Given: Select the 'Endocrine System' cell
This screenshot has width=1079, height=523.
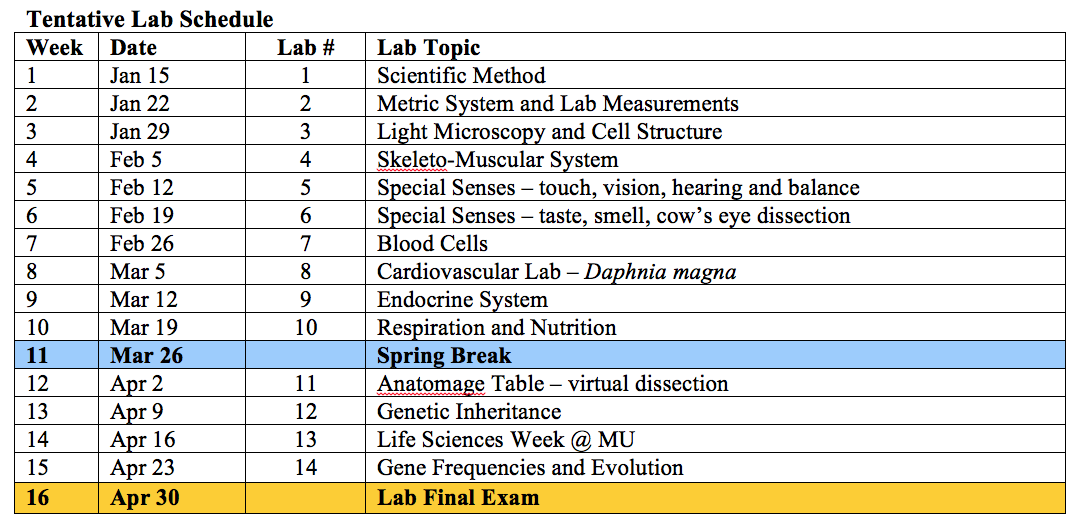Looking at the screenshot, I should (x=716, y=299).
